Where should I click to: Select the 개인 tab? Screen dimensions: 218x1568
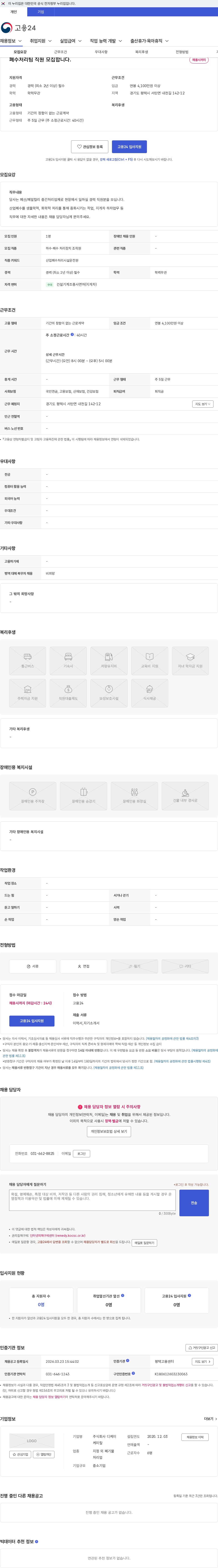pyautogui.click(x=13, y=12)
